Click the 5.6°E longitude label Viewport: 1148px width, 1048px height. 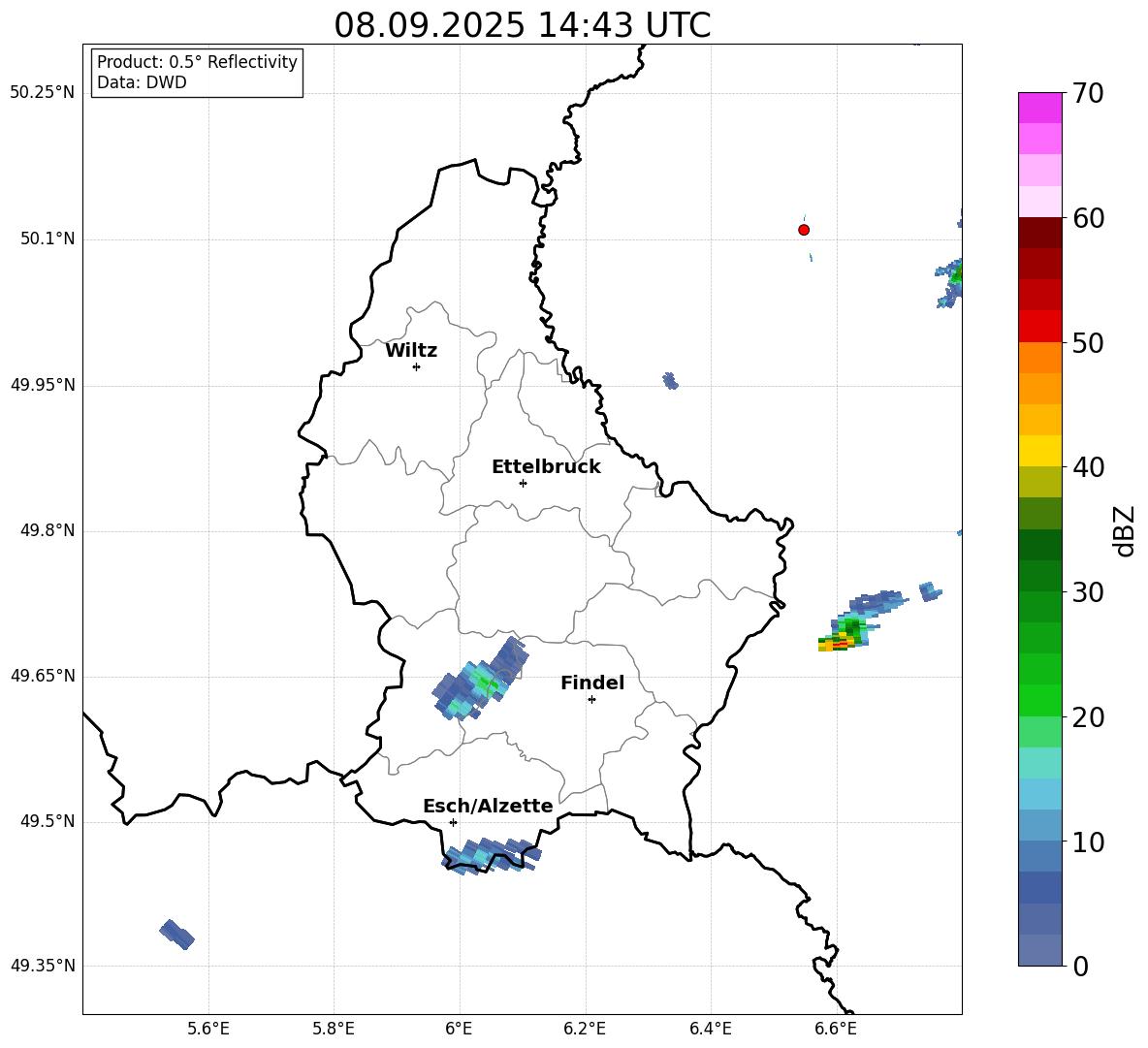208,1030
